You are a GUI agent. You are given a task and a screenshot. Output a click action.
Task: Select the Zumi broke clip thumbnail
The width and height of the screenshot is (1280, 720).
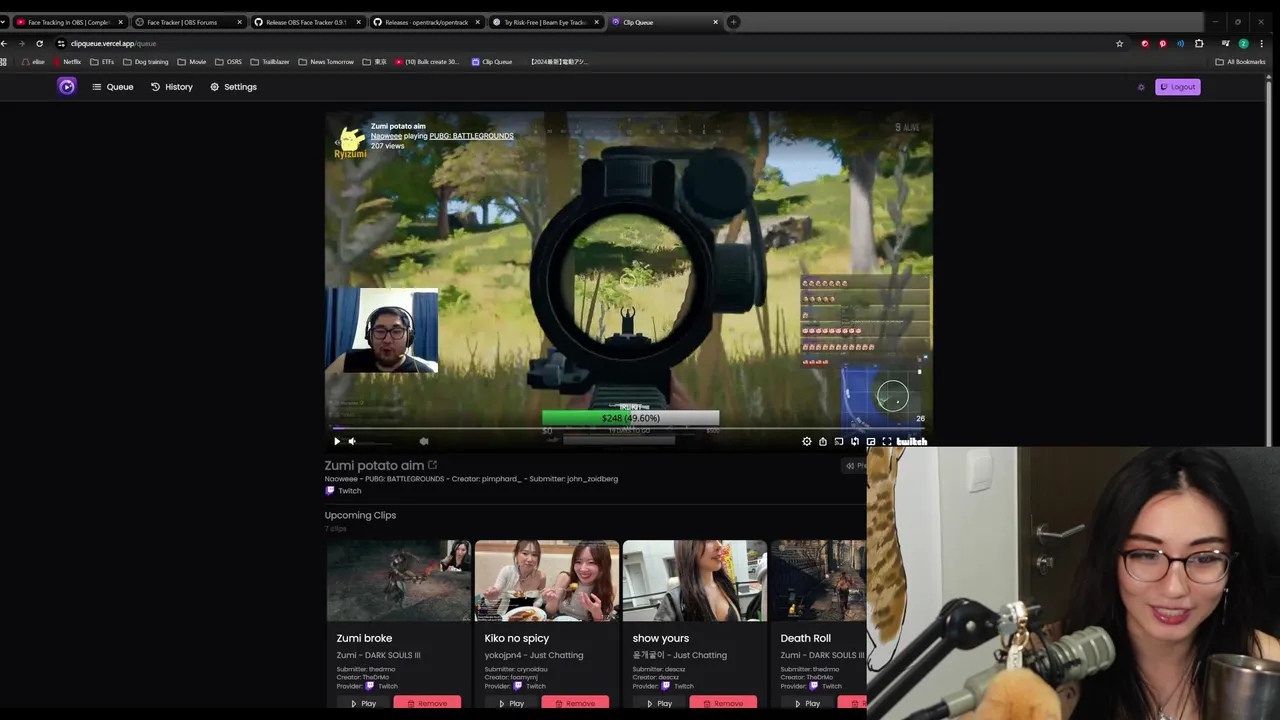399,581
